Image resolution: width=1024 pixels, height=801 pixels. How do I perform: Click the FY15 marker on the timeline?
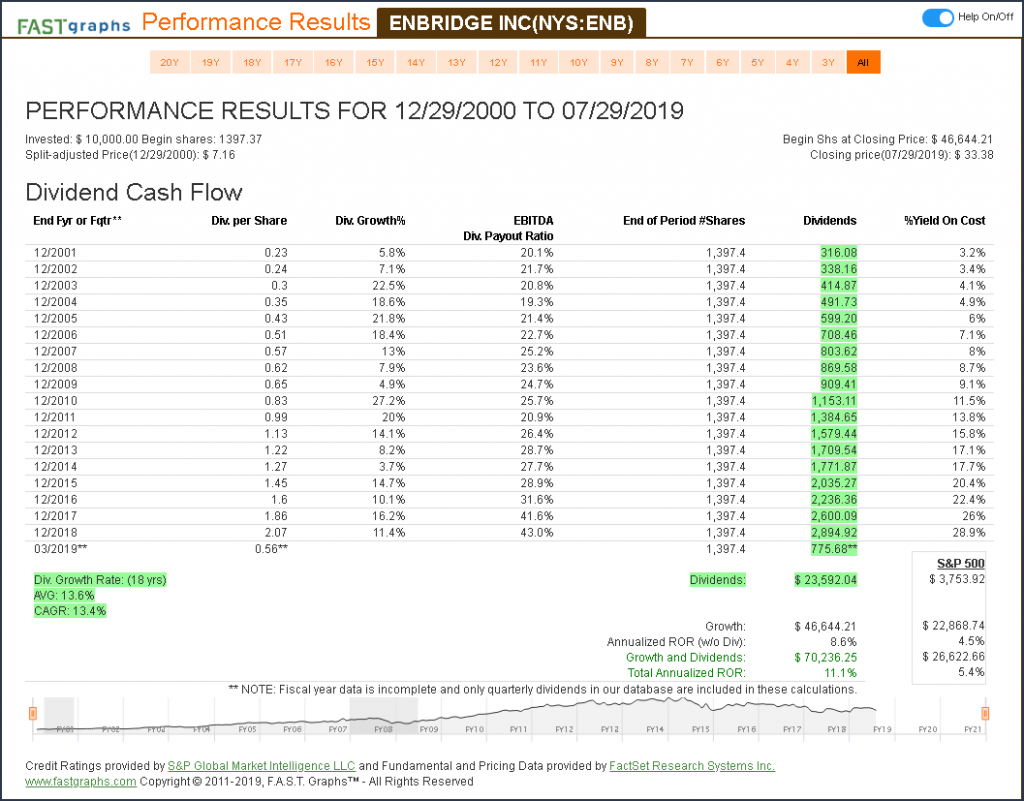701,729
